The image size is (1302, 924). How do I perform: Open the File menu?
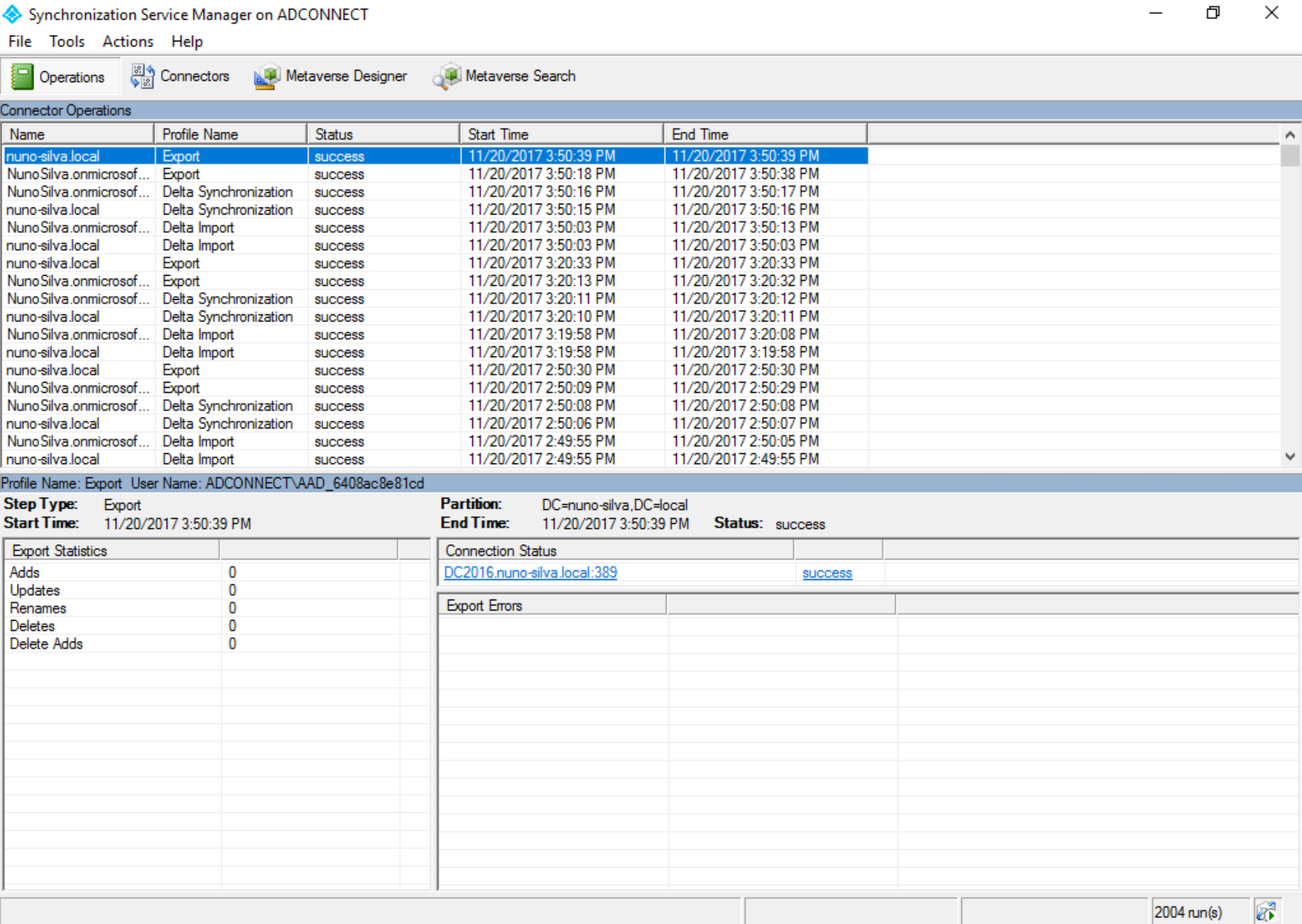coord(20,41)
